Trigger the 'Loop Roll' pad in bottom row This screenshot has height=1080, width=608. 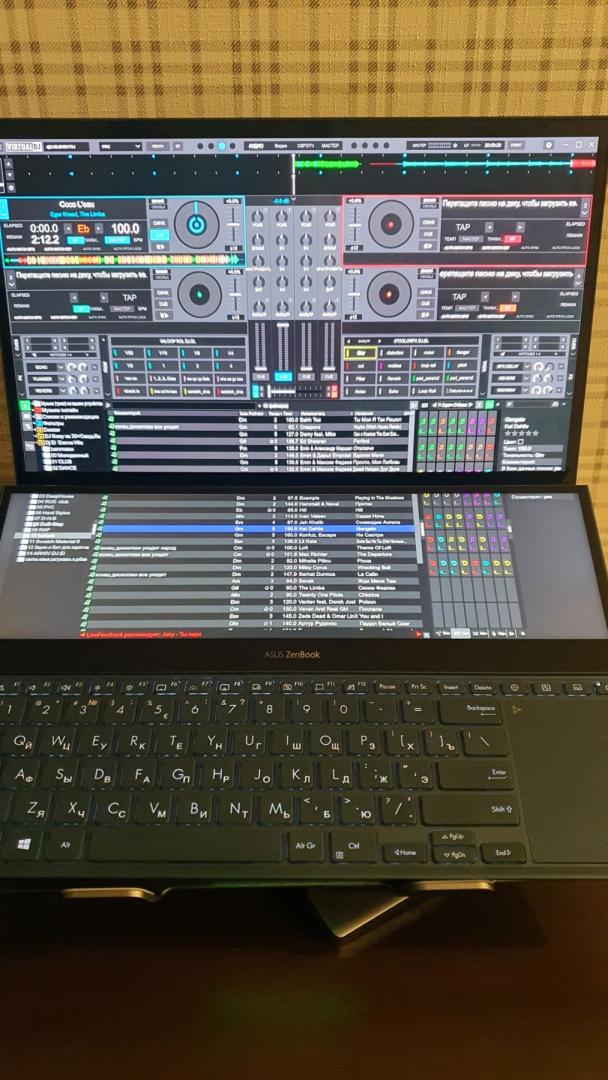point(426,391)
